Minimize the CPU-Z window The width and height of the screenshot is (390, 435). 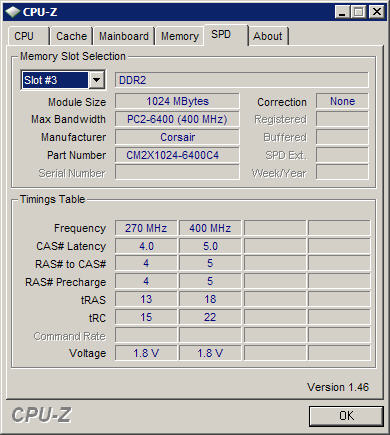(x=342, y=12)
